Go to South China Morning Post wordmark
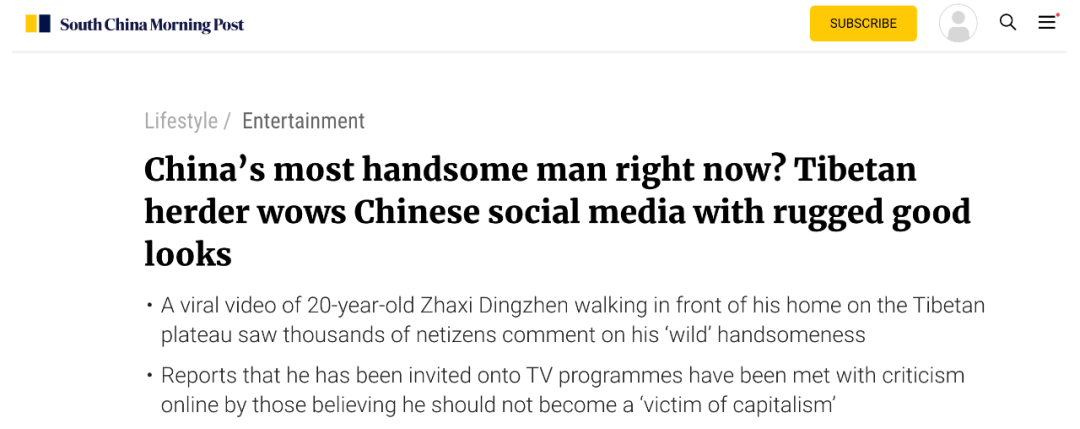The image size is (1080, 429). [152, 24]
